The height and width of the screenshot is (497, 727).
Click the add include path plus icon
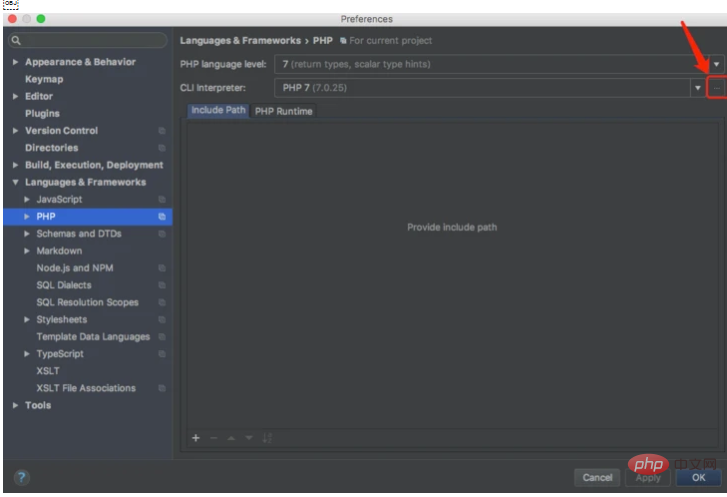196,438
